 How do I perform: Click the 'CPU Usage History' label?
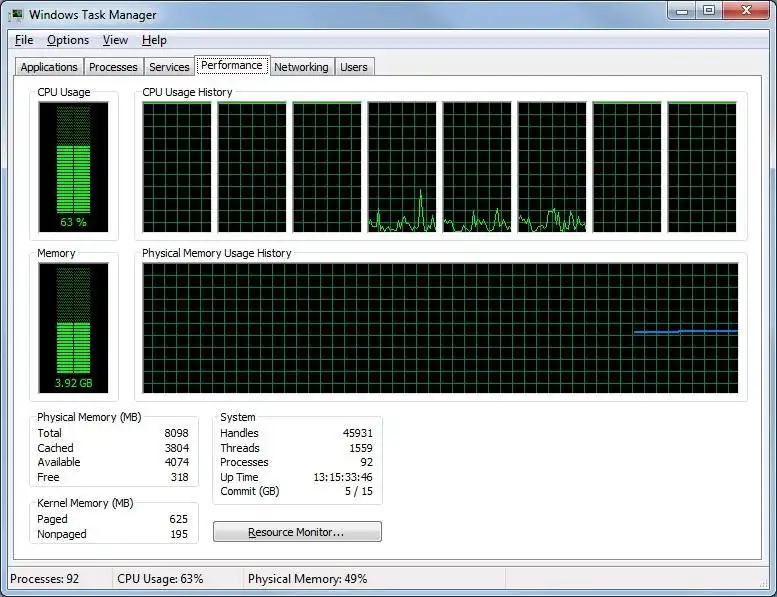coord(187,92)
